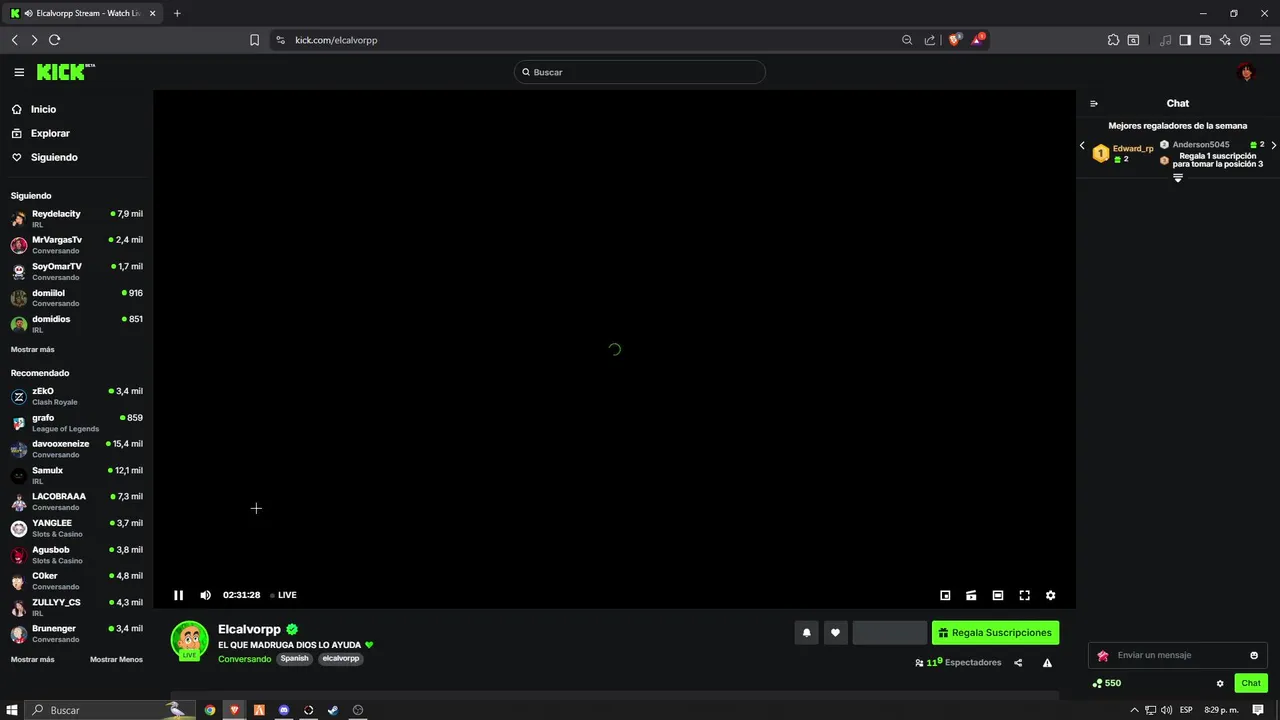
Task: Click the cast icon in the player controls
Action: pyautogui.click(x=971, y=595)
